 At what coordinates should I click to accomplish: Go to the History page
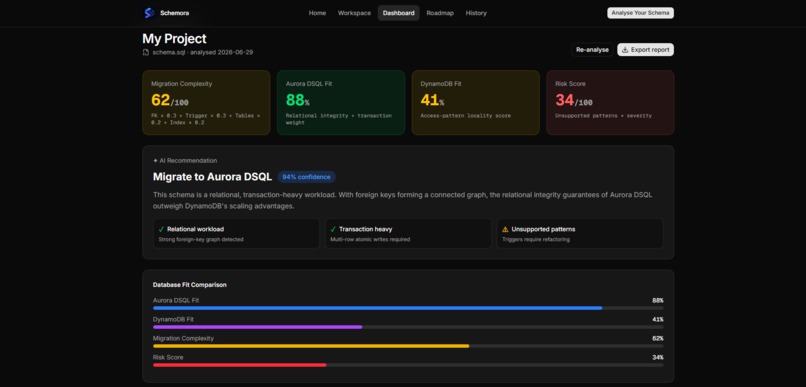click(x=476, y=13)
